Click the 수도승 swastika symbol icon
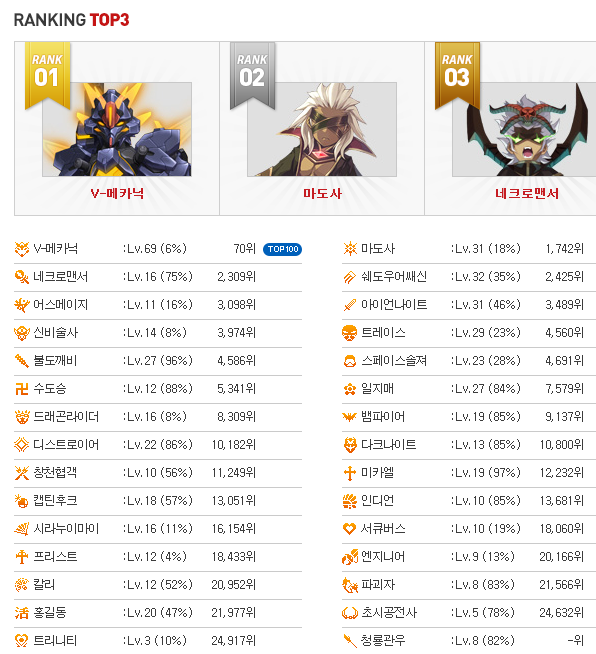596x654 pixels. [22, 389]
